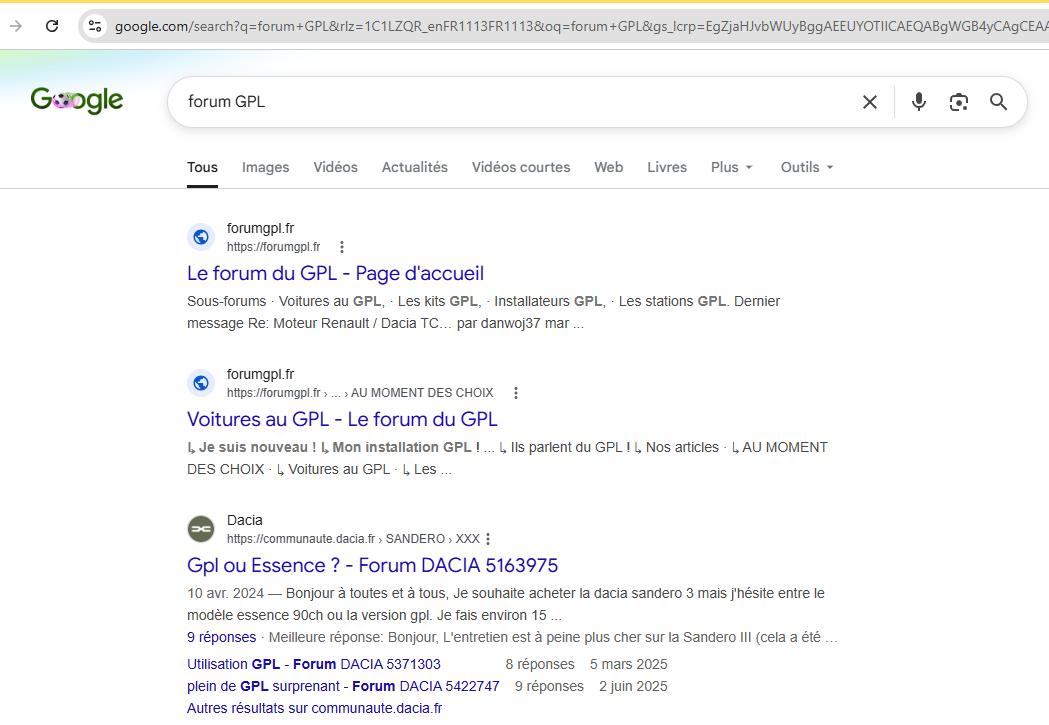Open the Outils dropdown
The width and height of the screenshot is (1049, 725).
point(807,167)
